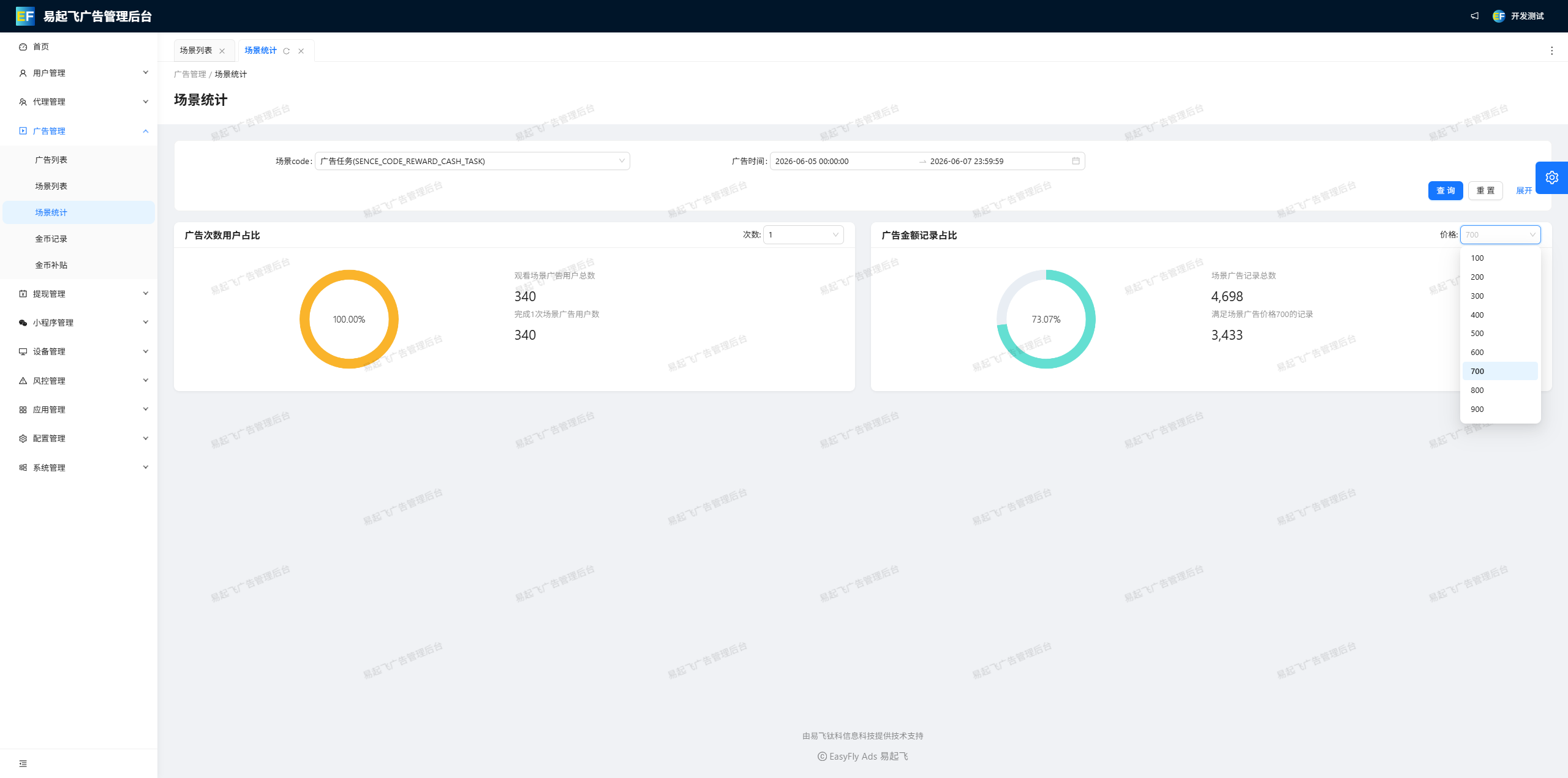Screen dimensions: 1568x778
Task: Select 场景统计 in the sidebar
Action: tap(78, 212)
